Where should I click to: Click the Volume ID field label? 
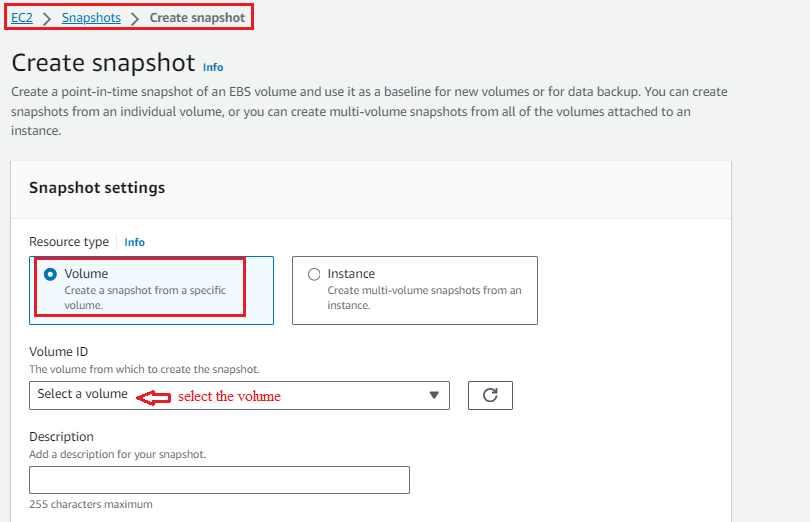(58, 351)
